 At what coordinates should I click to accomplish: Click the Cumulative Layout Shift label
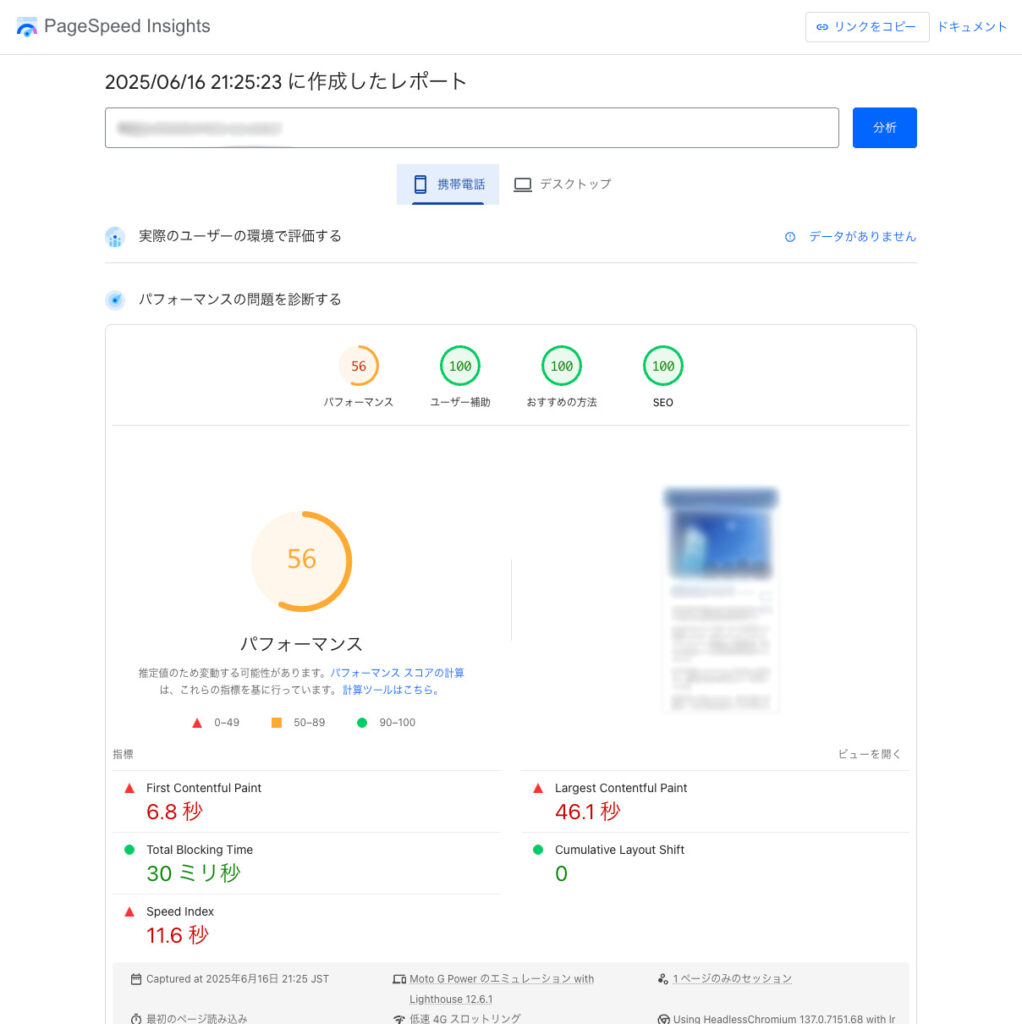point(620,850)
